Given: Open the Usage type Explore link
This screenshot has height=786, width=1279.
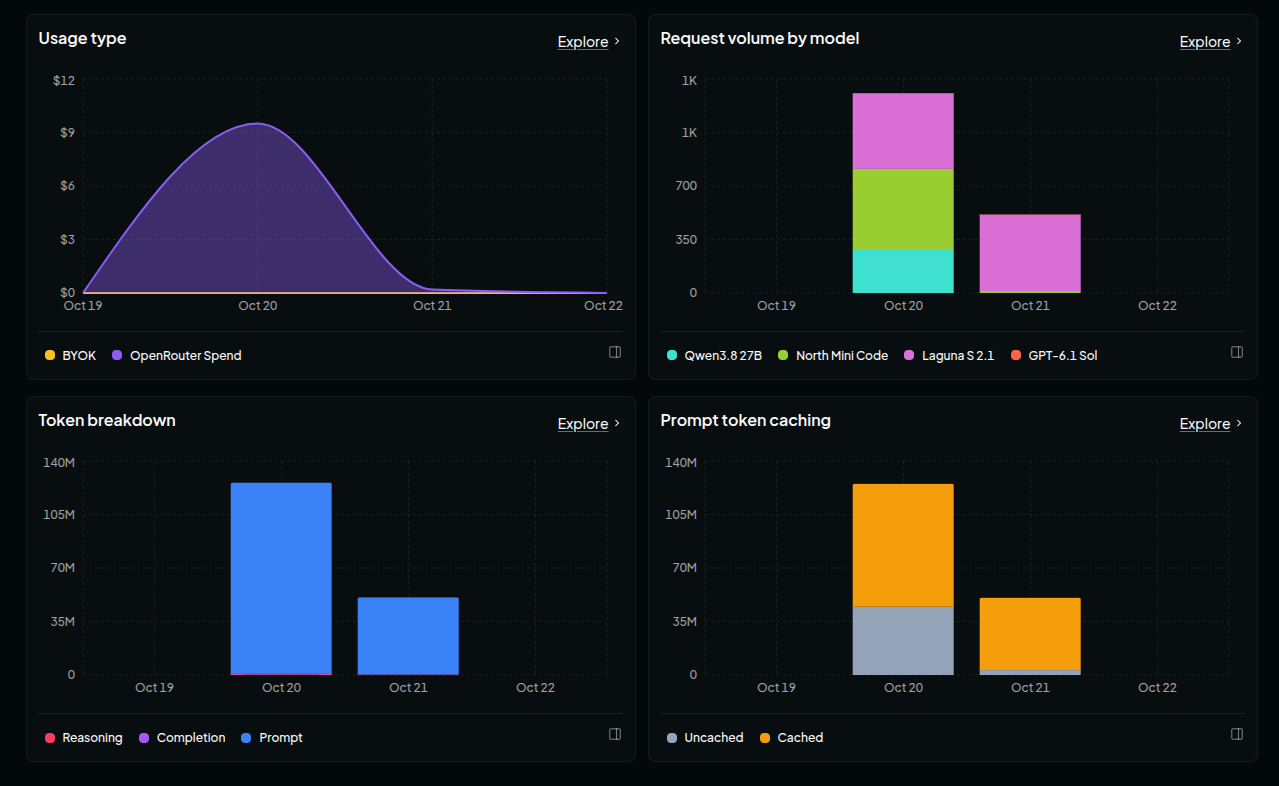Looking at the screenshot, I should (583, 42).
